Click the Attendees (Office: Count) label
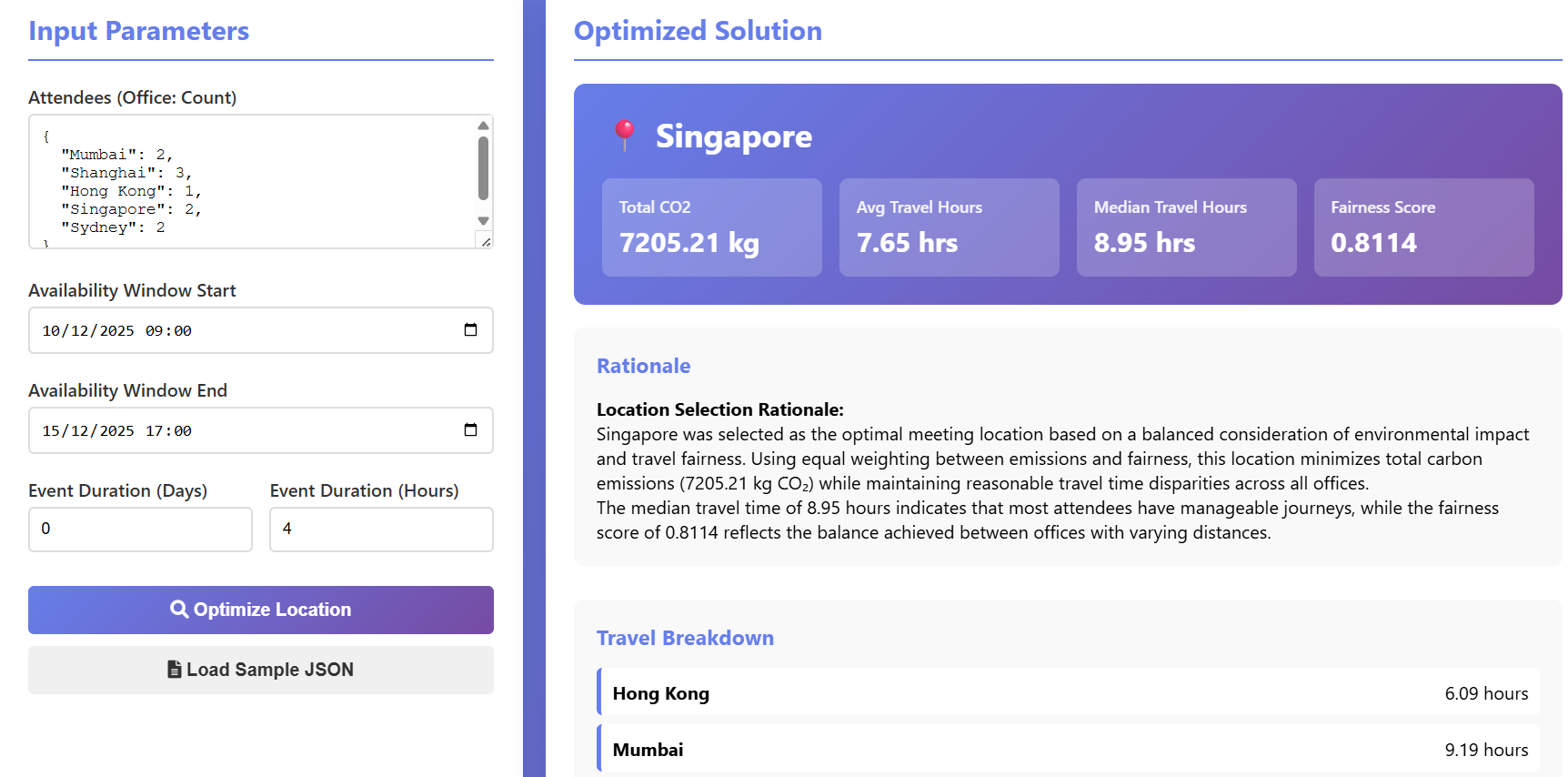The width and height of the screenshot is (1568, 777). coord(133,97)
